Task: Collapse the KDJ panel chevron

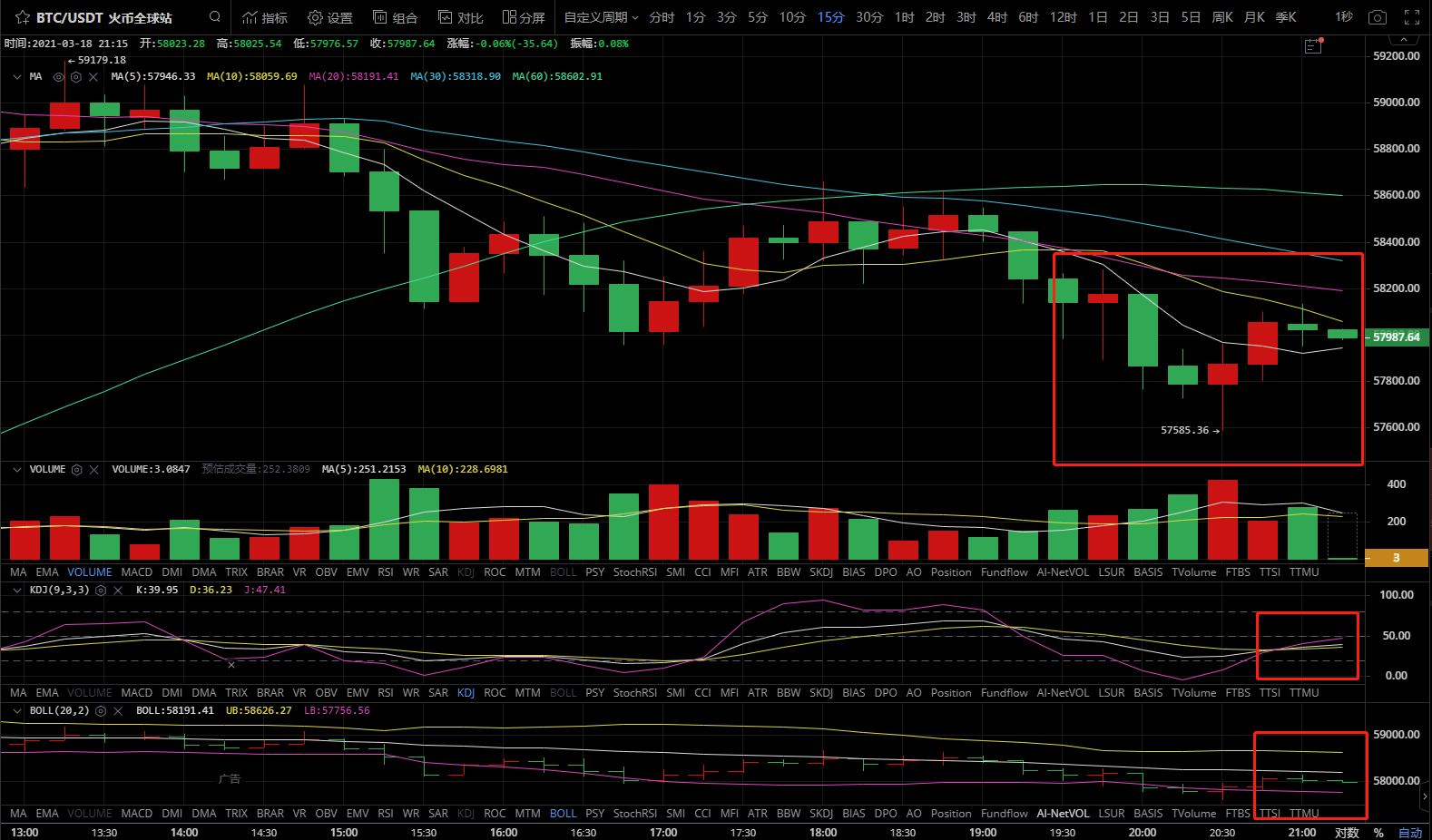Action: [x=17, y=591]
